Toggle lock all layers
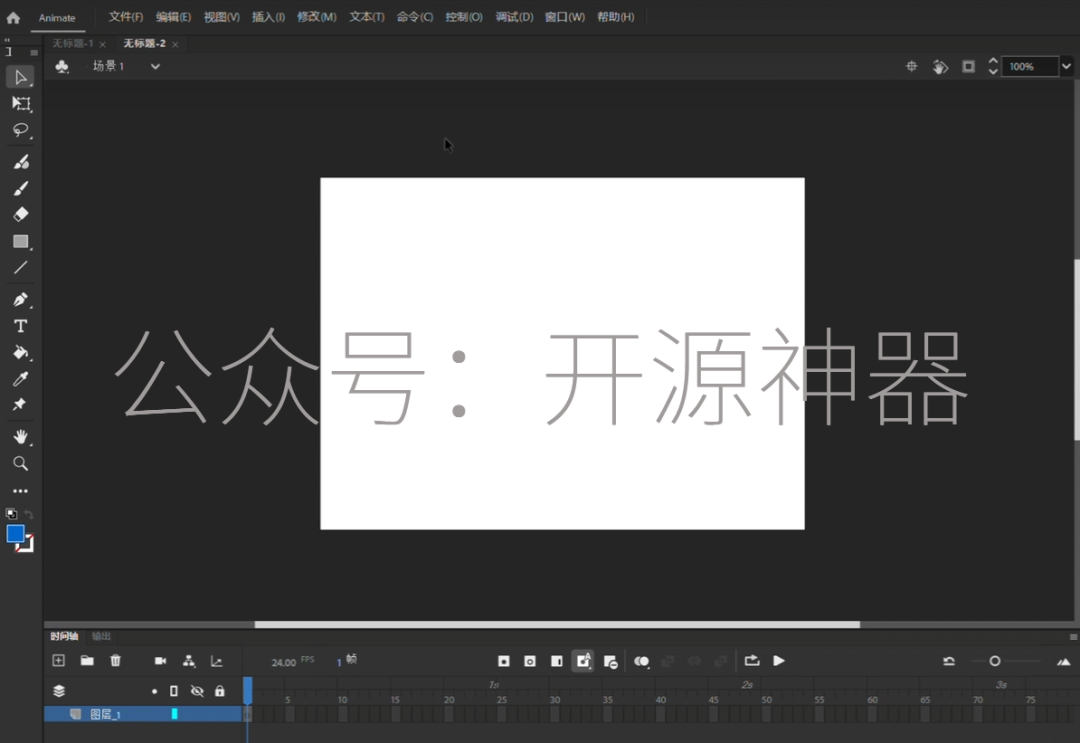 220,691
